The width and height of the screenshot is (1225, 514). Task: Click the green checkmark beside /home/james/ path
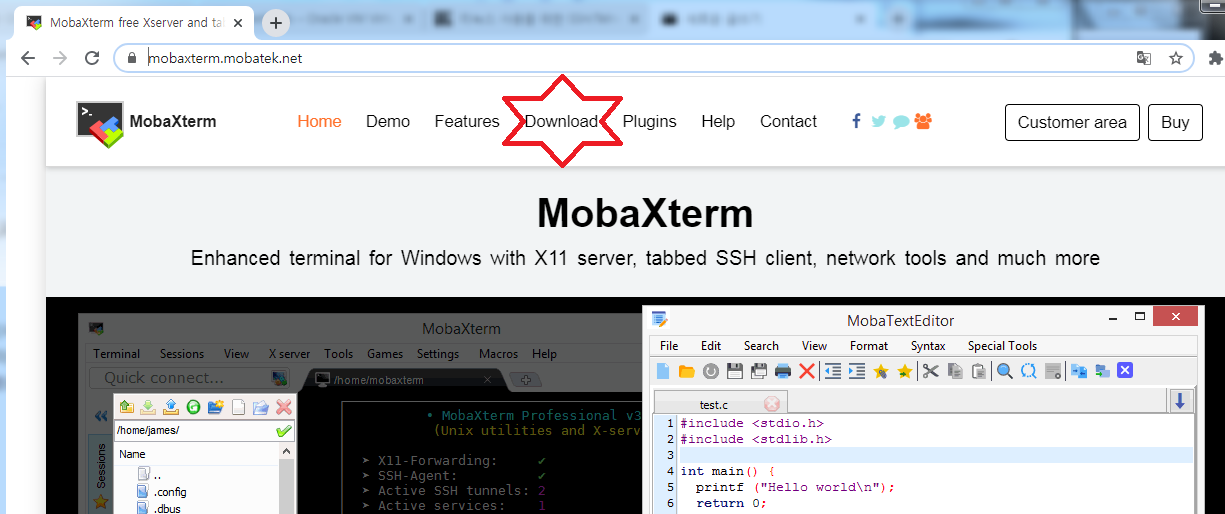click(x=283, y=431)
